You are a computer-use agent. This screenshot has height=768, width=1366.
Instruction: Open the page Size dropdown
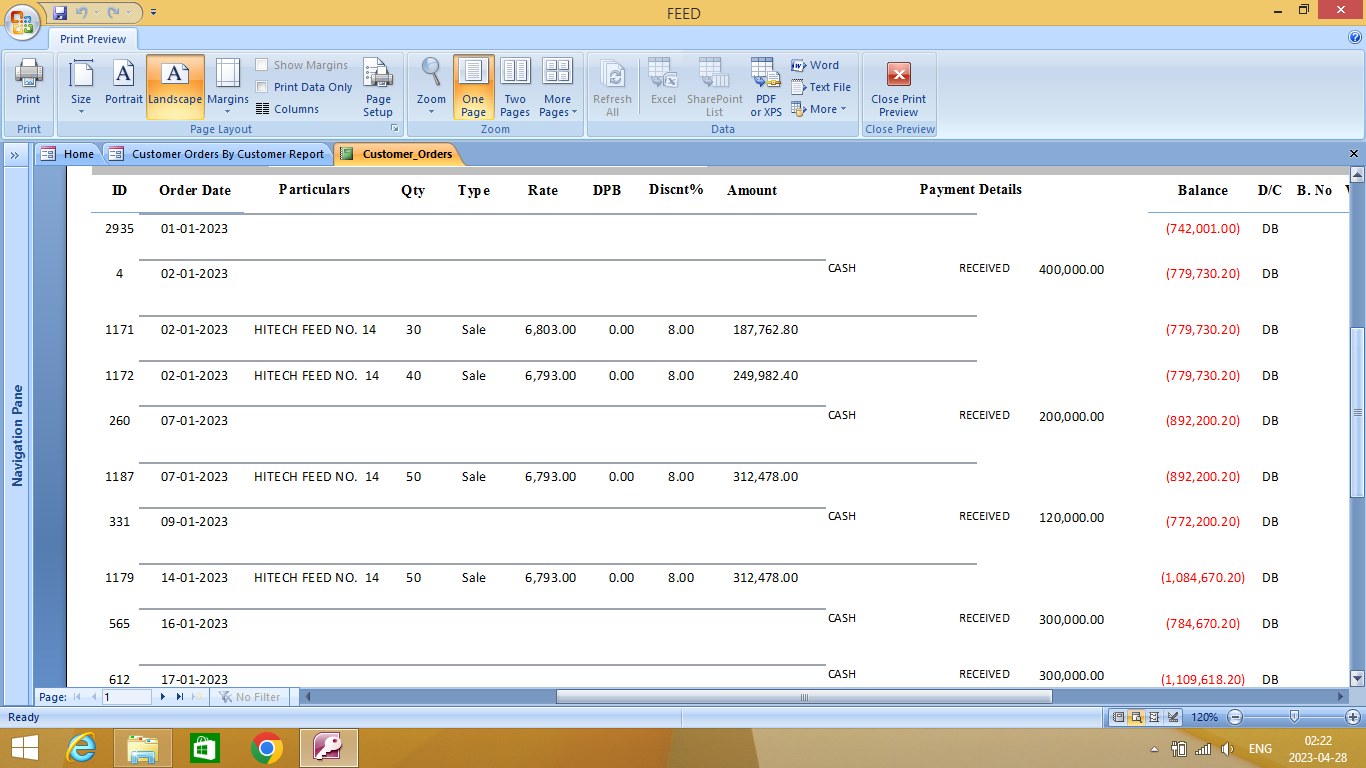point(81,87)
